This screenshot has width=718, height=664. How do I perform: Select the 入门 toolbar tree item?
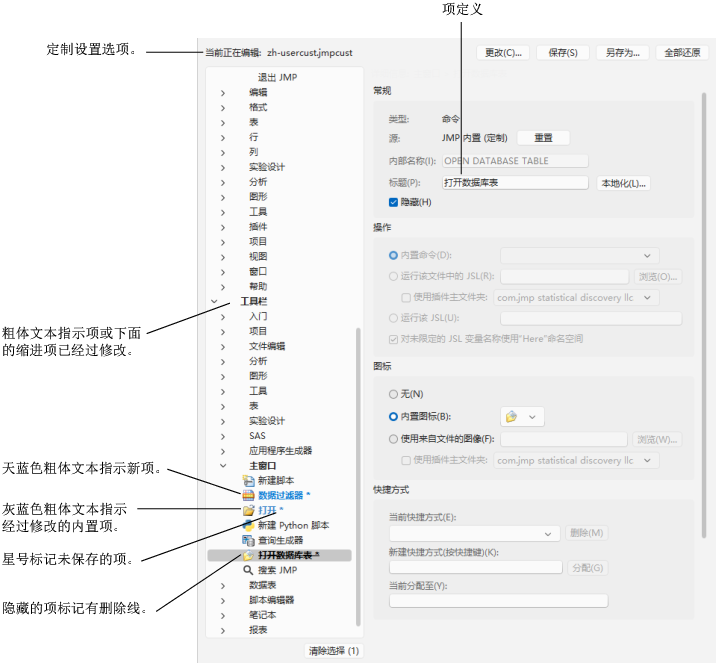click(x=258, y=317)
